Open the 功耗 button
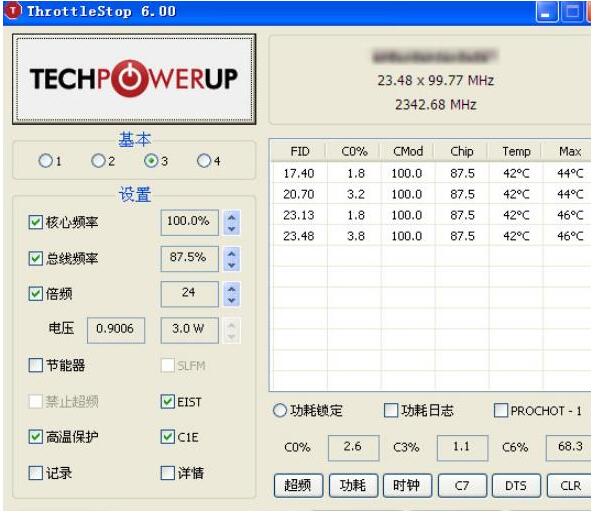The width and height of the screenshot is (593, 514). tap(353, 485)
